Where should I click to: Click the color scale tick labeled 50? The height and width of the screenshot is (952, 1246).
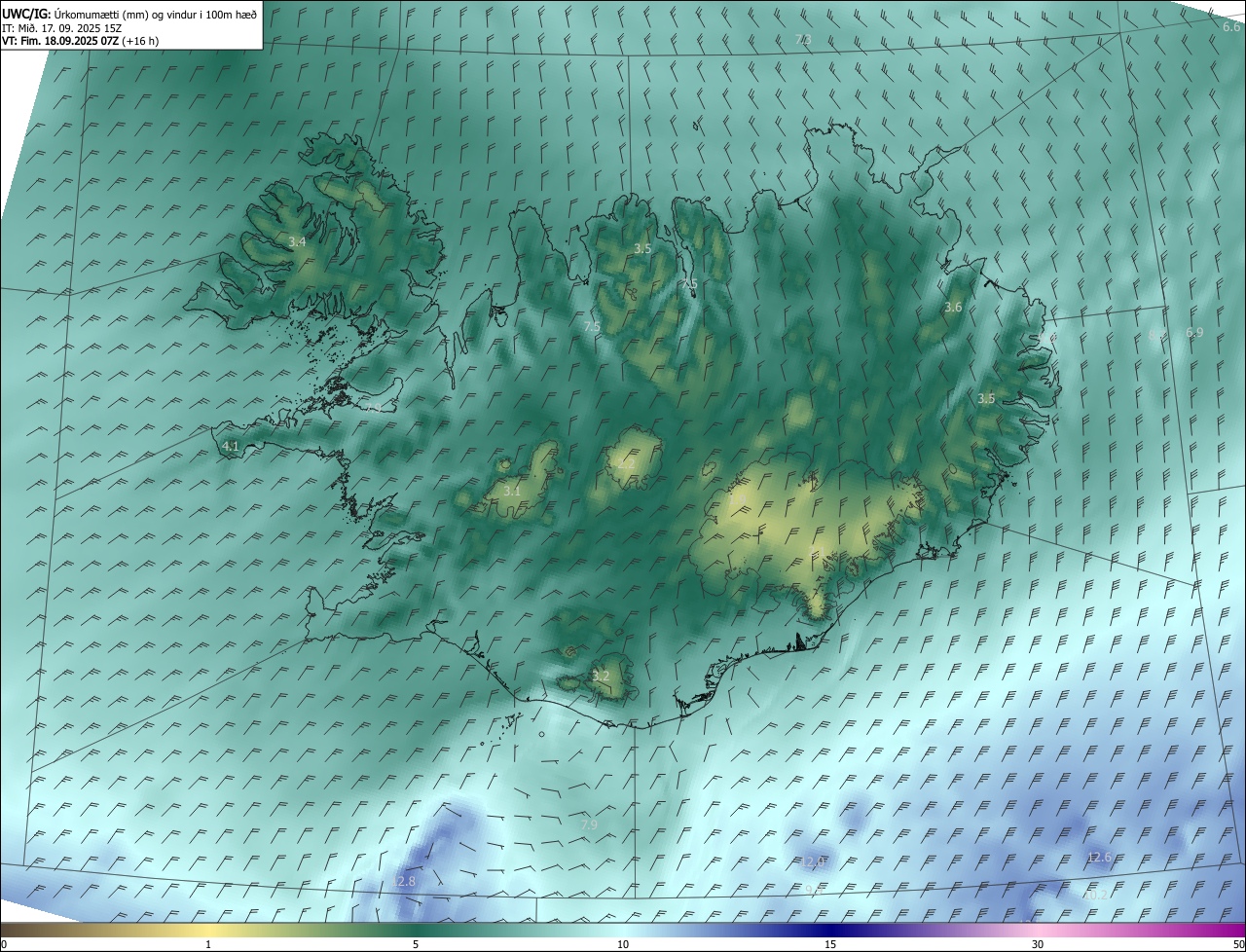point(1238,945)
